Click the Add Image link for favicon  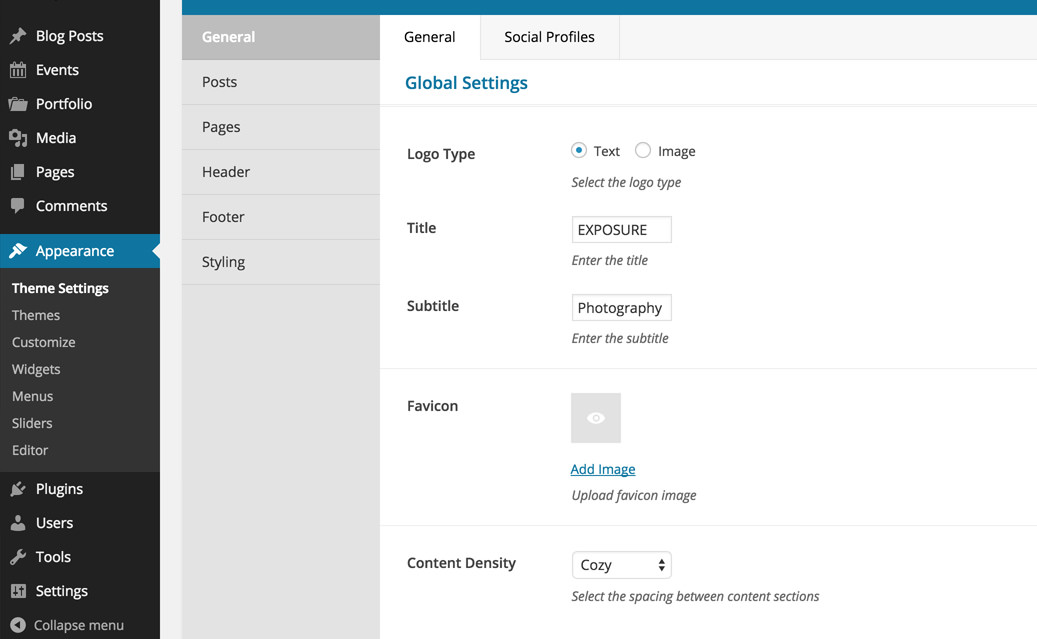point(602,469)
